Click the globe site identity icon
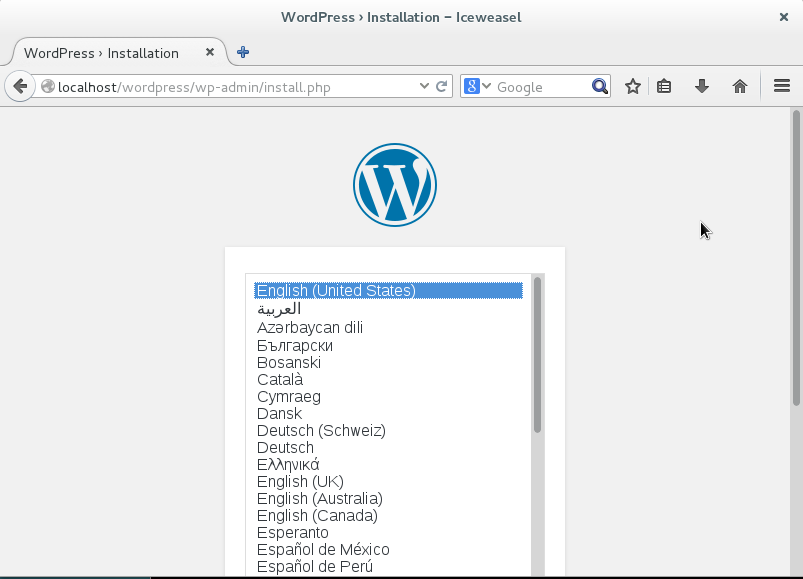 click(x=48, y=87)
